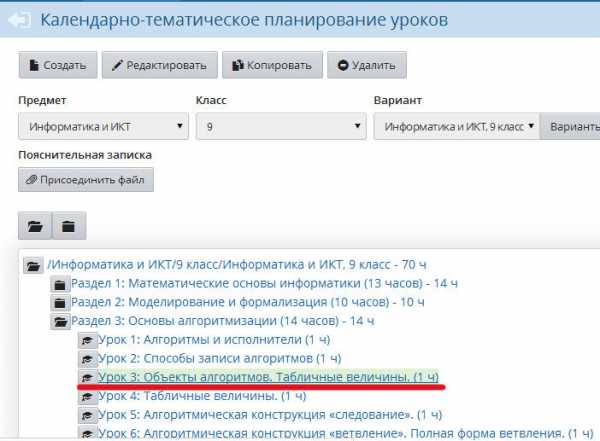
Task: Open Урок 5: Алгоритмическая конструкция «следование»
Action: [x=270, y=415]
